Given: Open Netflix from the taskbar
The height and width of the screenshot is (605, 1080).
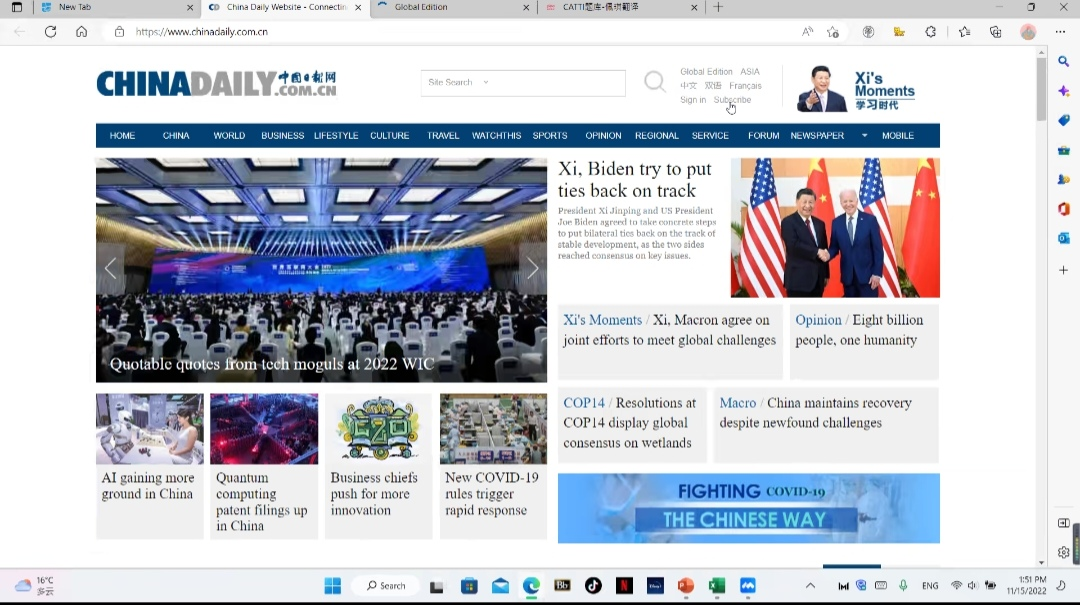Looking at the screenshot, I should coord(624,586).
